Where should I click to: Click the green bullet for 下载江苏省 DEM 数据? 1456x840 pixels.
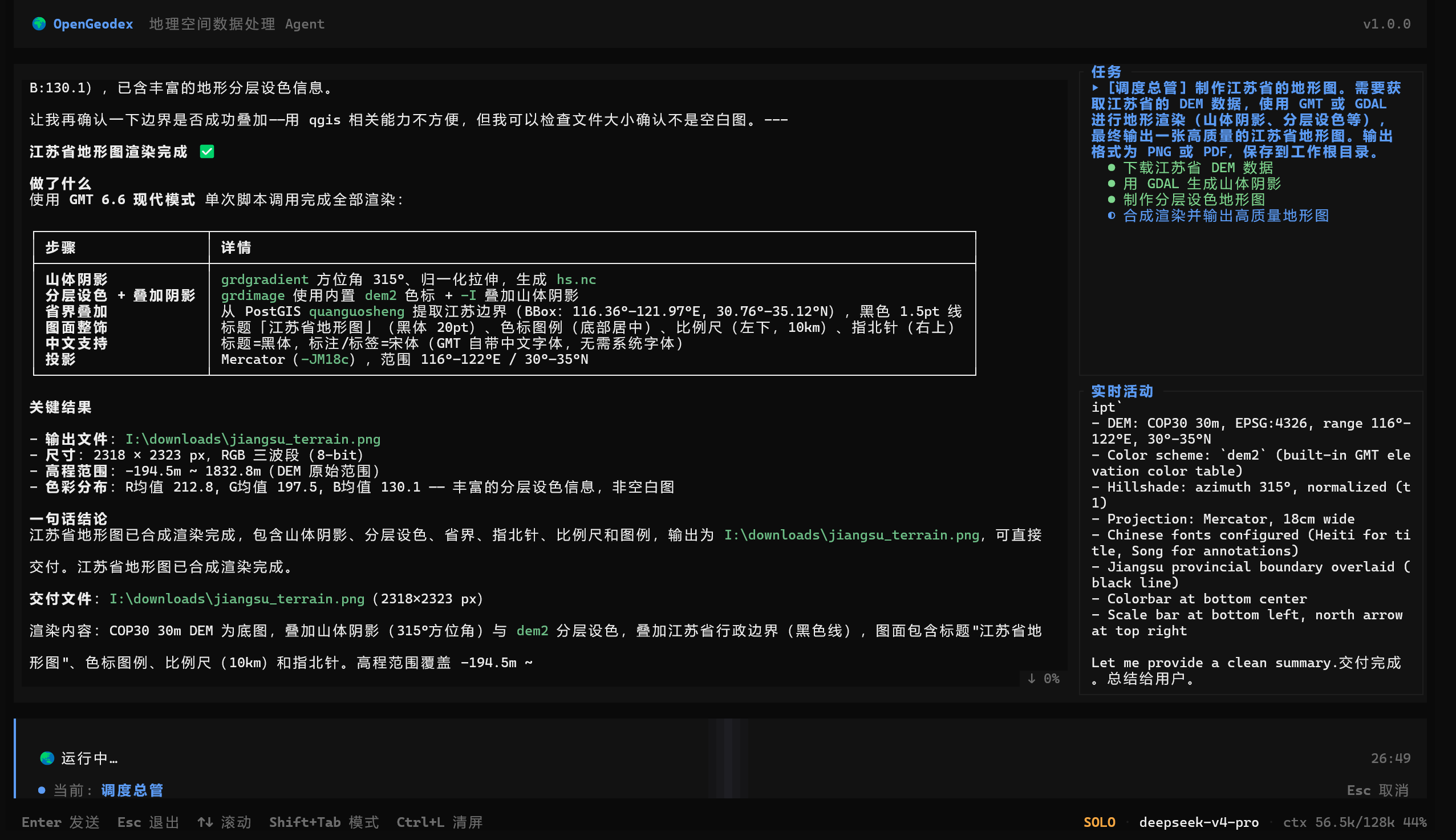click(x=1112, y=168)
